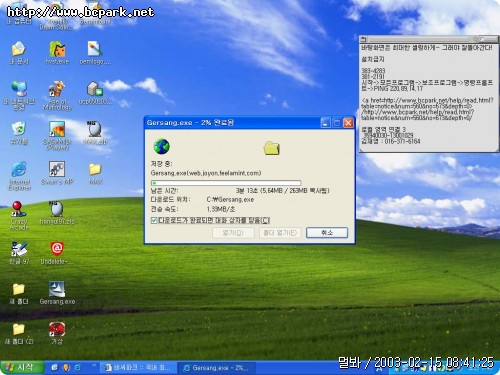The width and height of the screenshot is (500, 375).
Task: Click the 'C:\Gersang.exe' download location text
Action: pyautogui.click(x=230, y=199)
